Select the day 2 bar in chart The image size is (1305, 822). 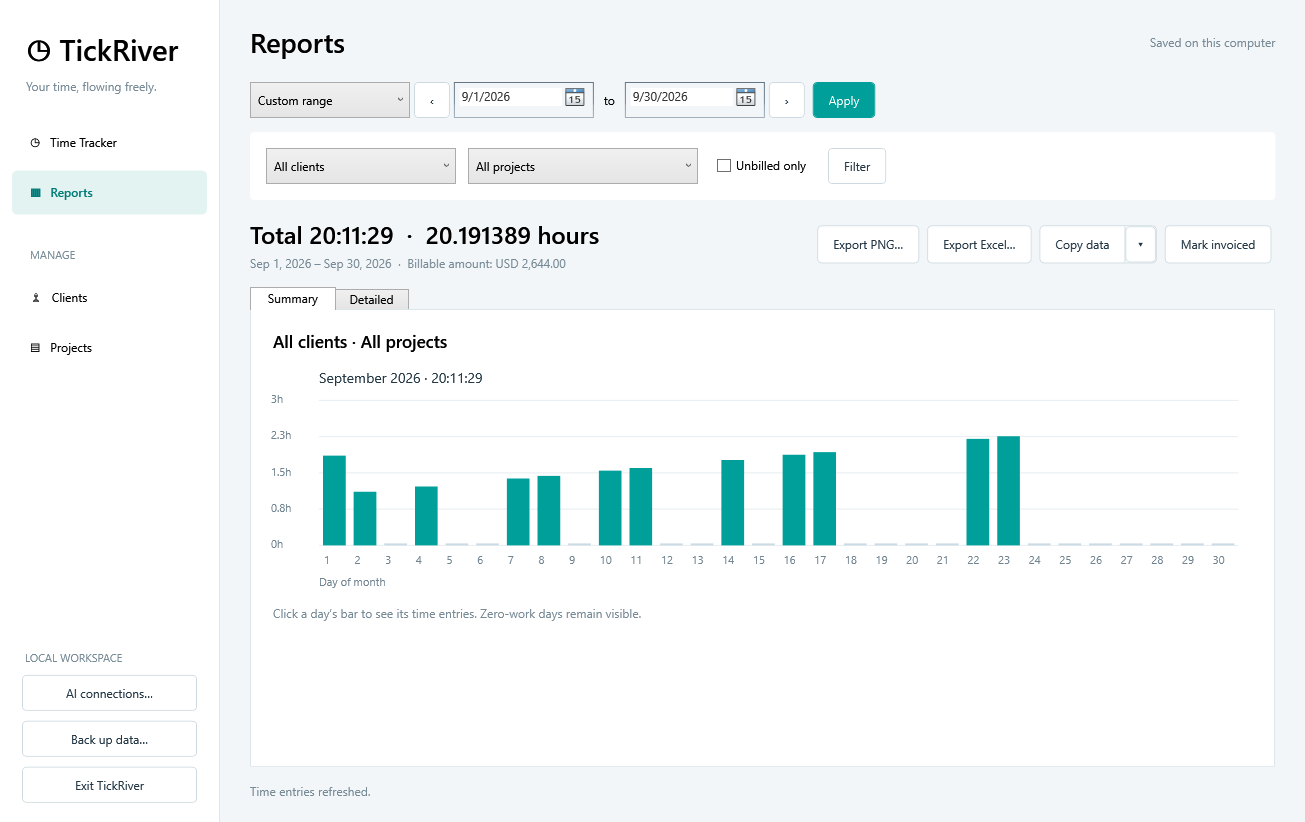click(365, 518)
